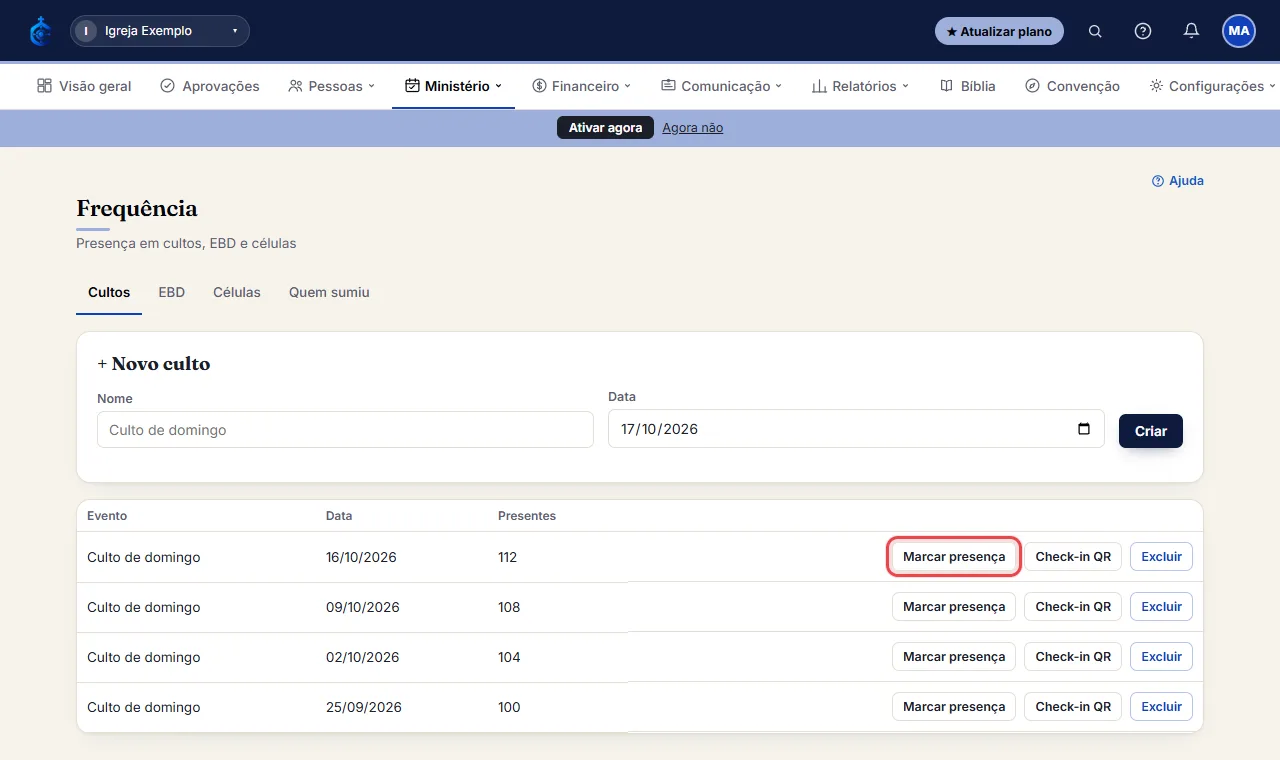Viewport: 1280px width, 760px height.
Task: Expand the Configurações menu
Action: click(x=1212, y=86)
